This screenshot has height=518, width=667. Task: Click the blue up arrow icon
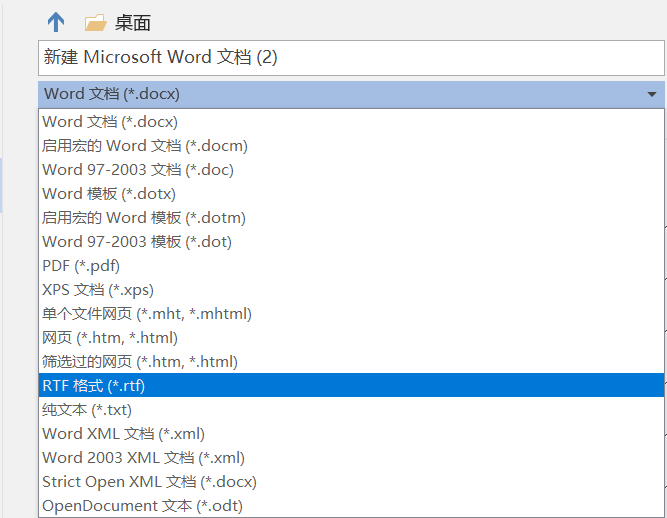(x=56, y=22)
